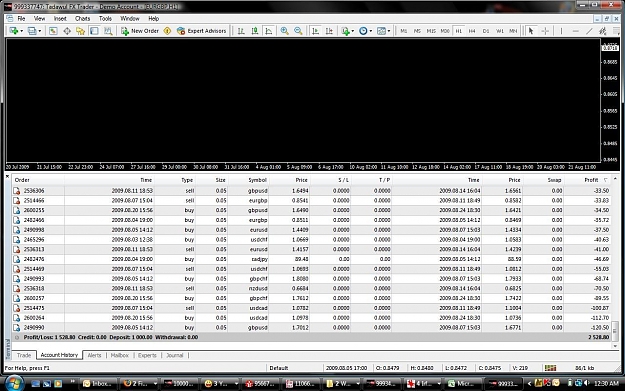Switch to the Journal tab
Image resolution: width=625 pixels, height=391 pixels.
(x=175, y=355)
